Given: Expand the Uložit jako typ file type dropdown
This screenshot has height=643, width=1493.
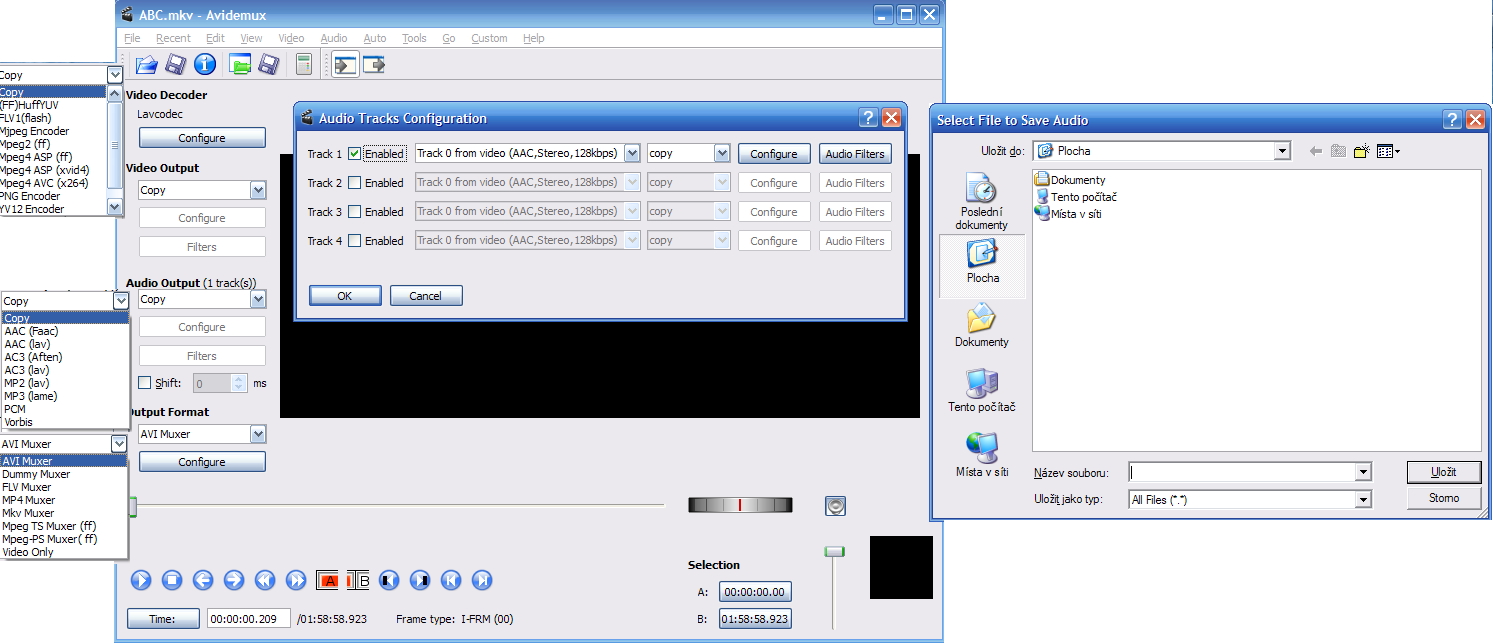Looking at the screenshot, I should [1362, 498].
